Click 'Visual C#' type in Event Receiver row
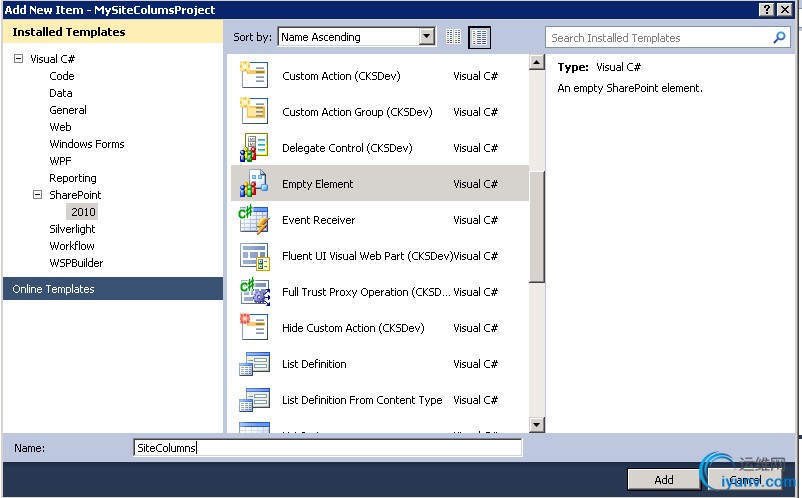Viewport: 802px width, 498px height. pos(475,220)
